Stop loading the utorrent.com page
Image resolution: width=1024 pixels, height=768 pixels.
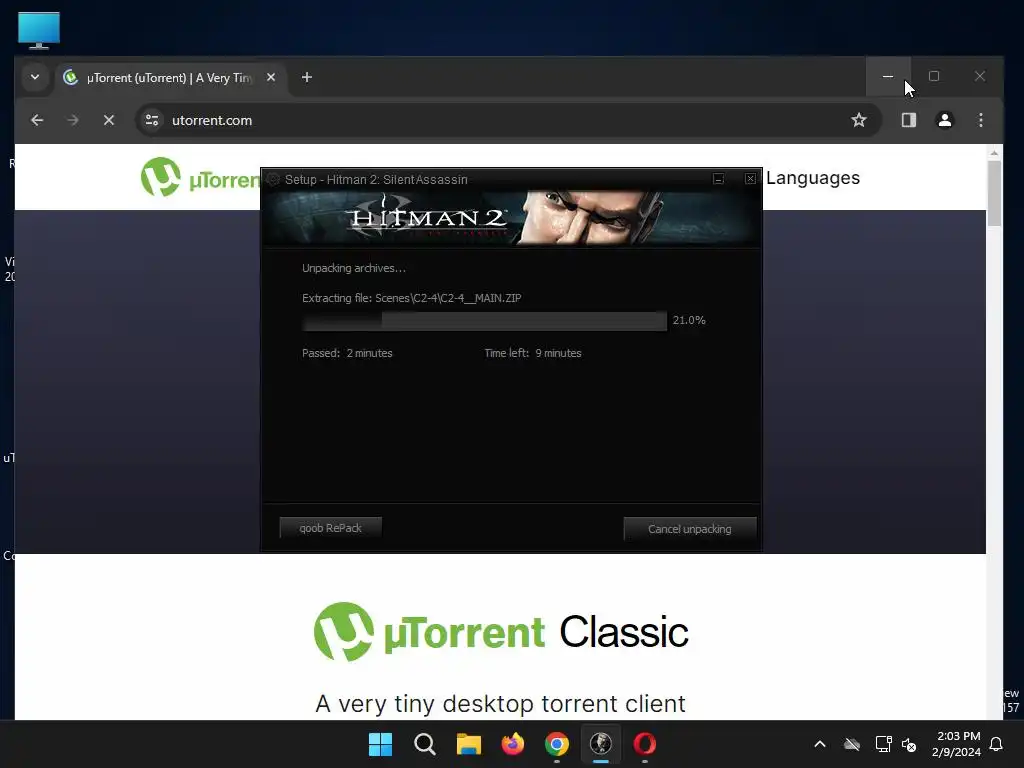(108, 120)
